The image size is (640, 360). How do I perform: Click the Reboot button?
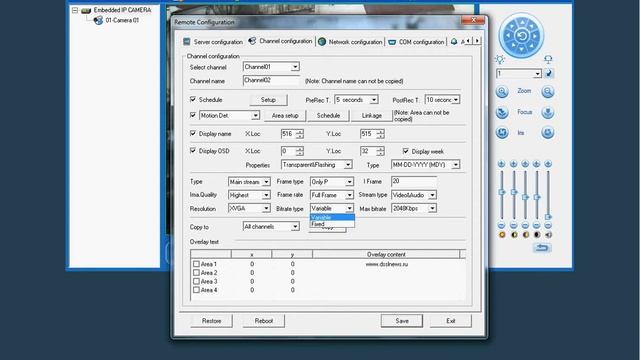pos(264,321)
